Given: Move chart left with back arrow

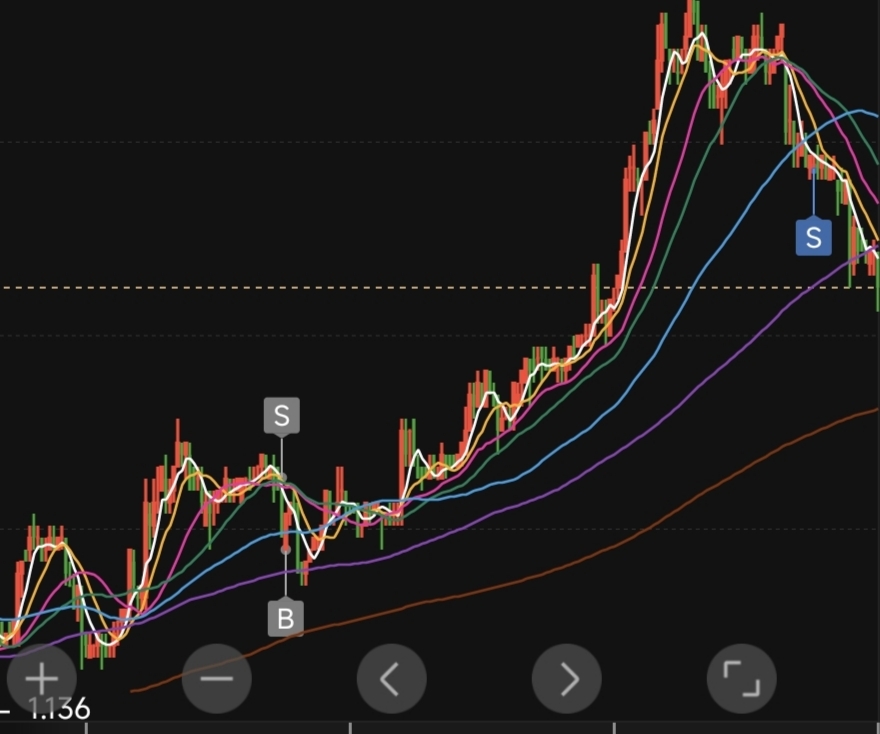Looking at the screenshot, I should pos(392,679).
